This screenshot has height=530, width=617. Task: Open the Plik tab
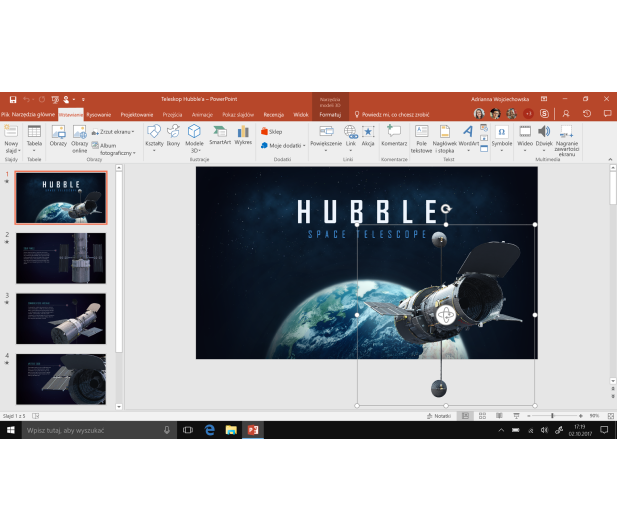5,114
